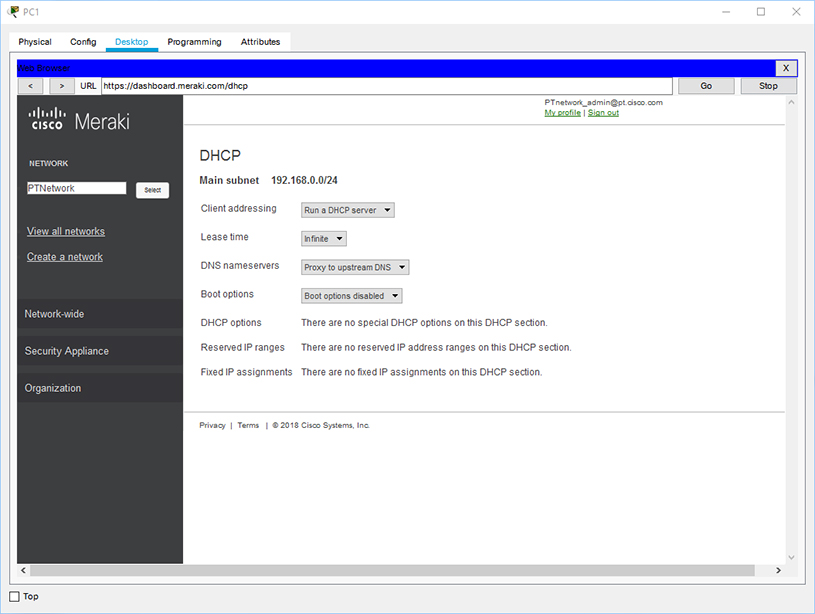Click the horizontal scrollbar right arrow

pos(778,570)
